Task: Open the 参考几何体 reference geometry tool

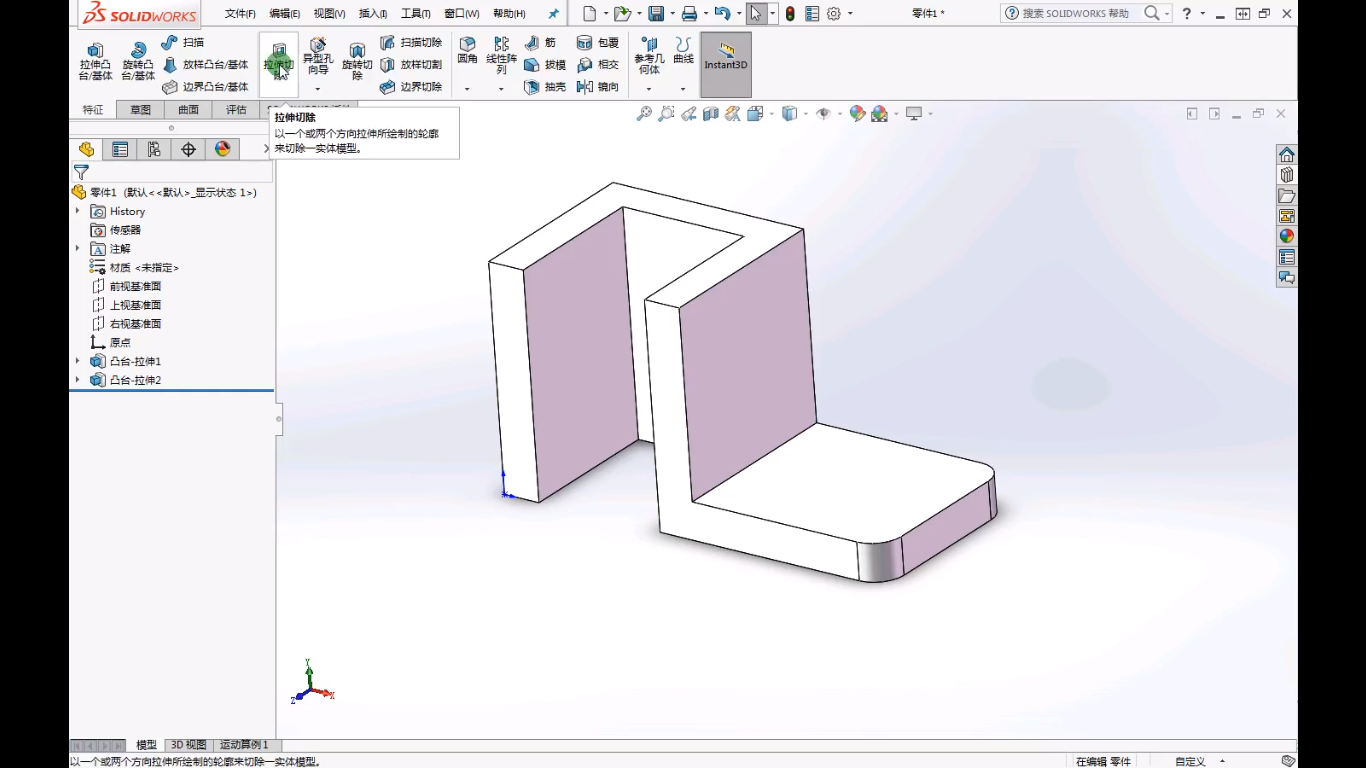Action: (x=649, y=57)
